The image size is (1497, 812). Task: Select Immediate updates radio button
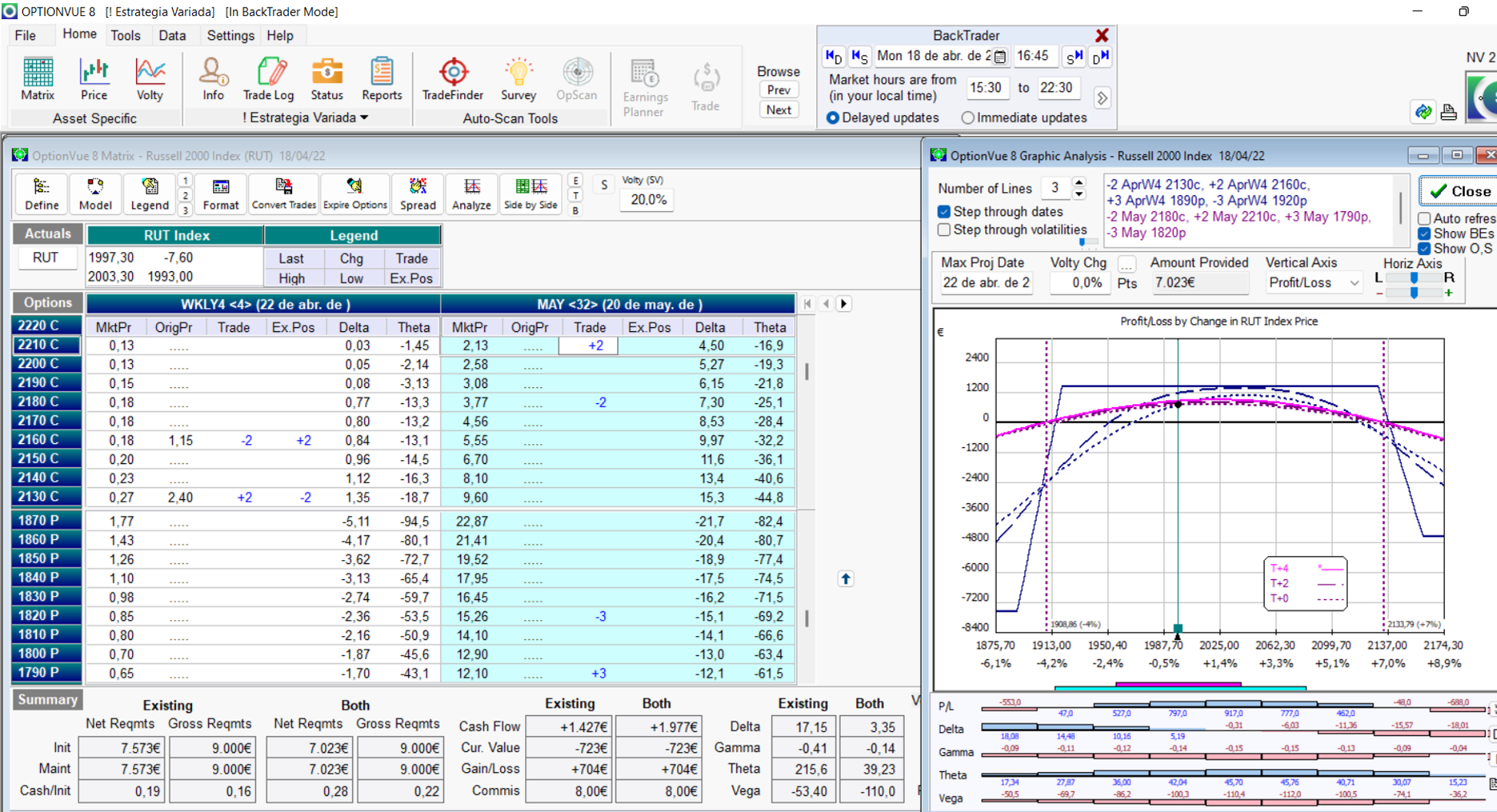click(x=968, y=118)
